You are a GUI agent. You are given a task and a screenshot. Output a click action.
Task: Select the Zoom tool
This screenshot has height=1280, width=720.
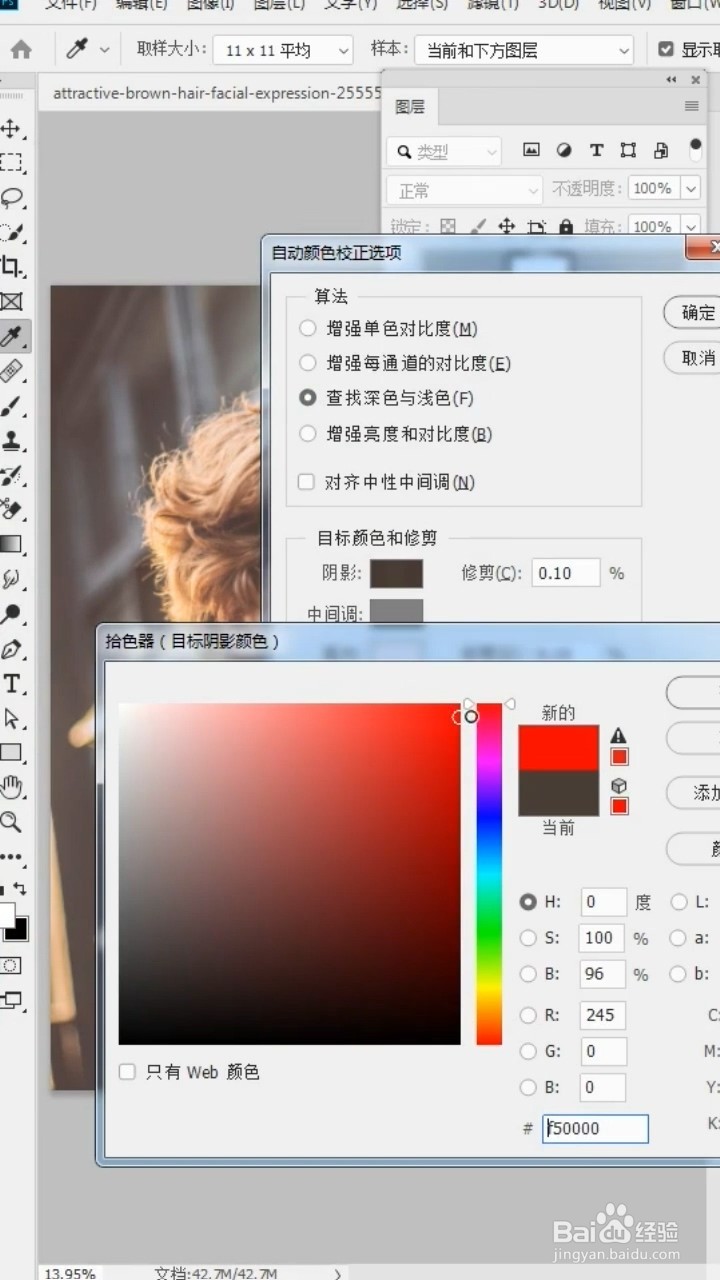coord(12,822)
